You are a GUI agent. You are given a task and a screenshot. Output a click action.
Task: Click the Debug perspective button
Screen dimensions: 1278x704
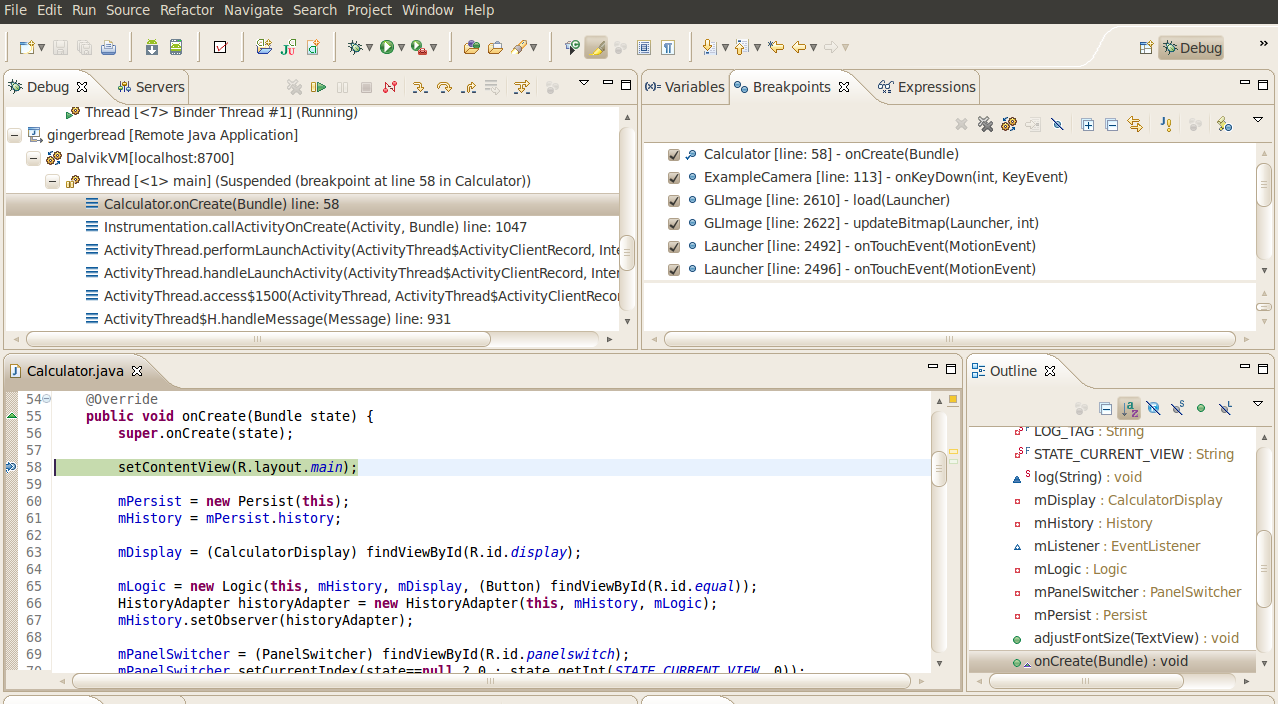(x=1191, y=47)
